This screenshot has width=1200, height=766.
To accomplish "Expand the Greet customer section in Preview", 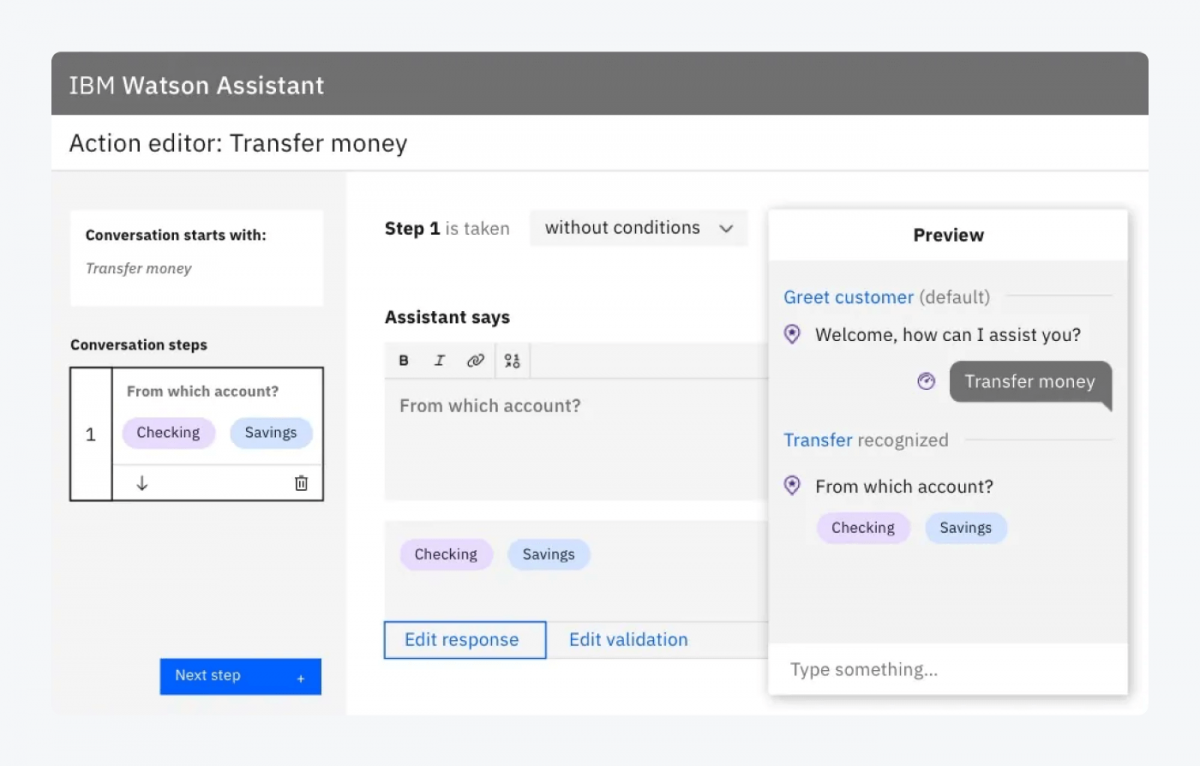I will click(848, 297).
